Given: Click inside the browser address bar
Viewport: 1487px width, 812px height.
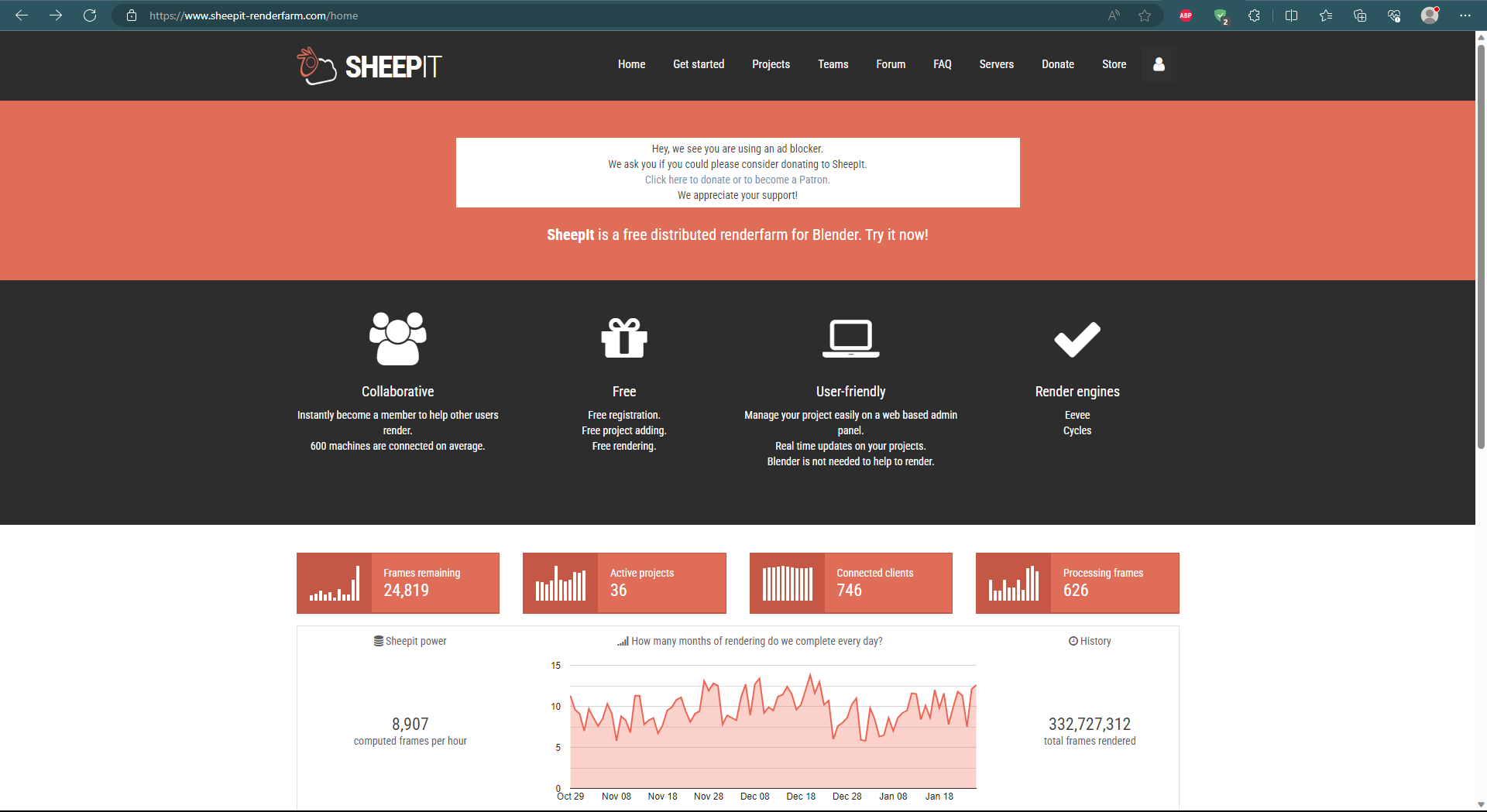Looking at the screenshot, I should (310, 15).
